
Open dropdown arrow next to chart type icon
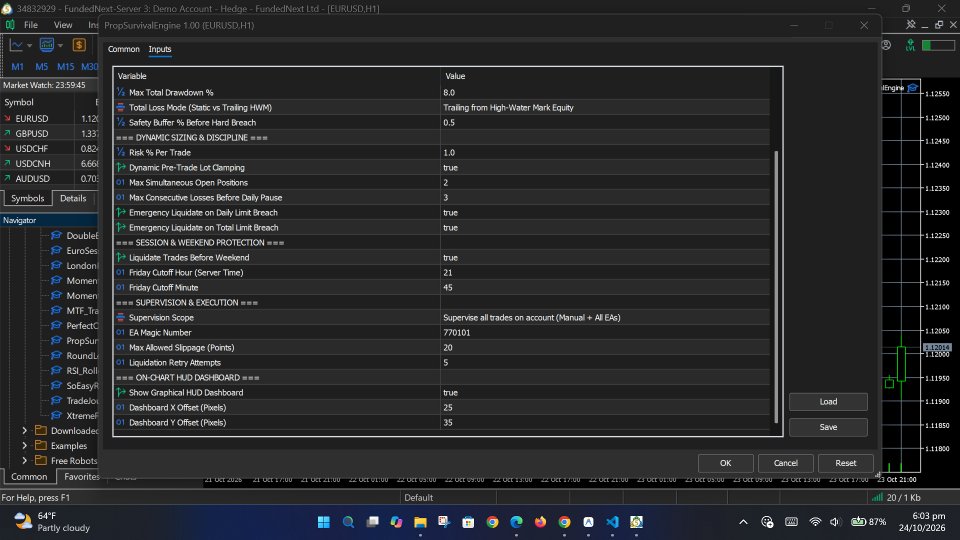click(x=29, y=46)
